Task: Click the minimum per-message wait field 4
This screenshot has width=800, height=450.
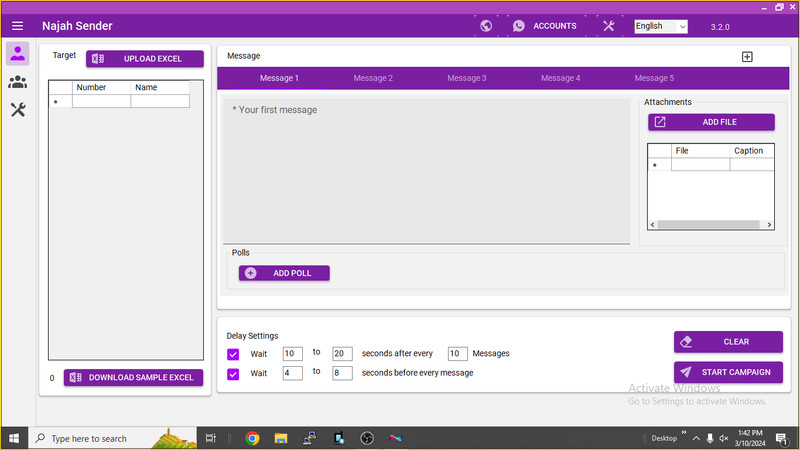Action: pos(292,373)
